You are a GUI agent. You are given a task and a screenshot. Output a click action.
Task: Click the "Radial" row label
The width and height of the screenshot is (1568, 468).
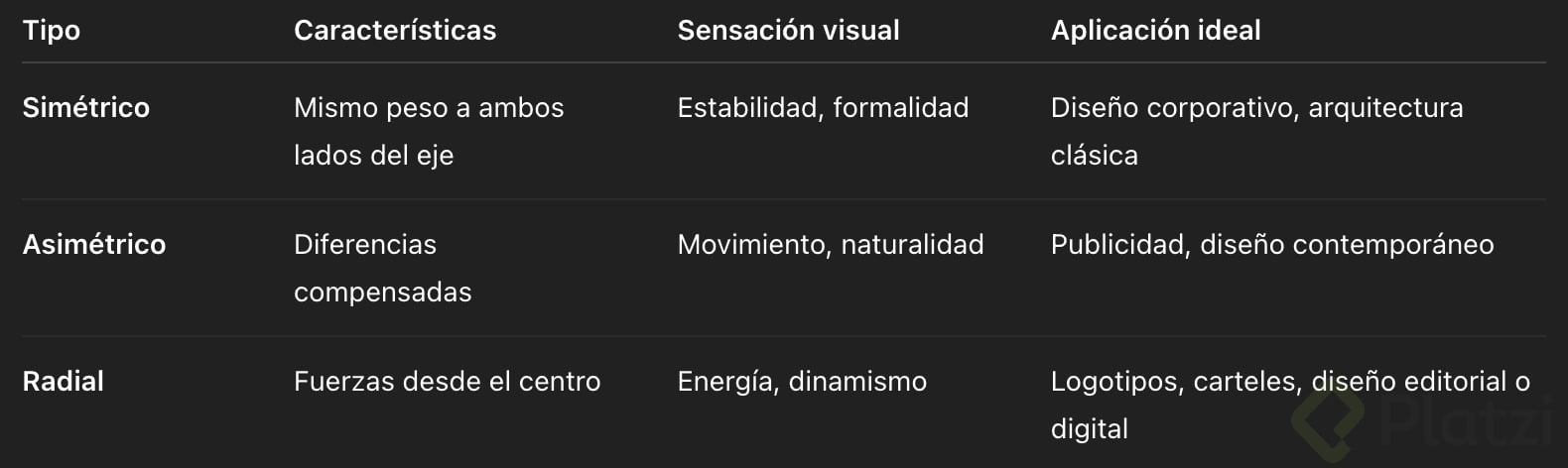[64, 382]
